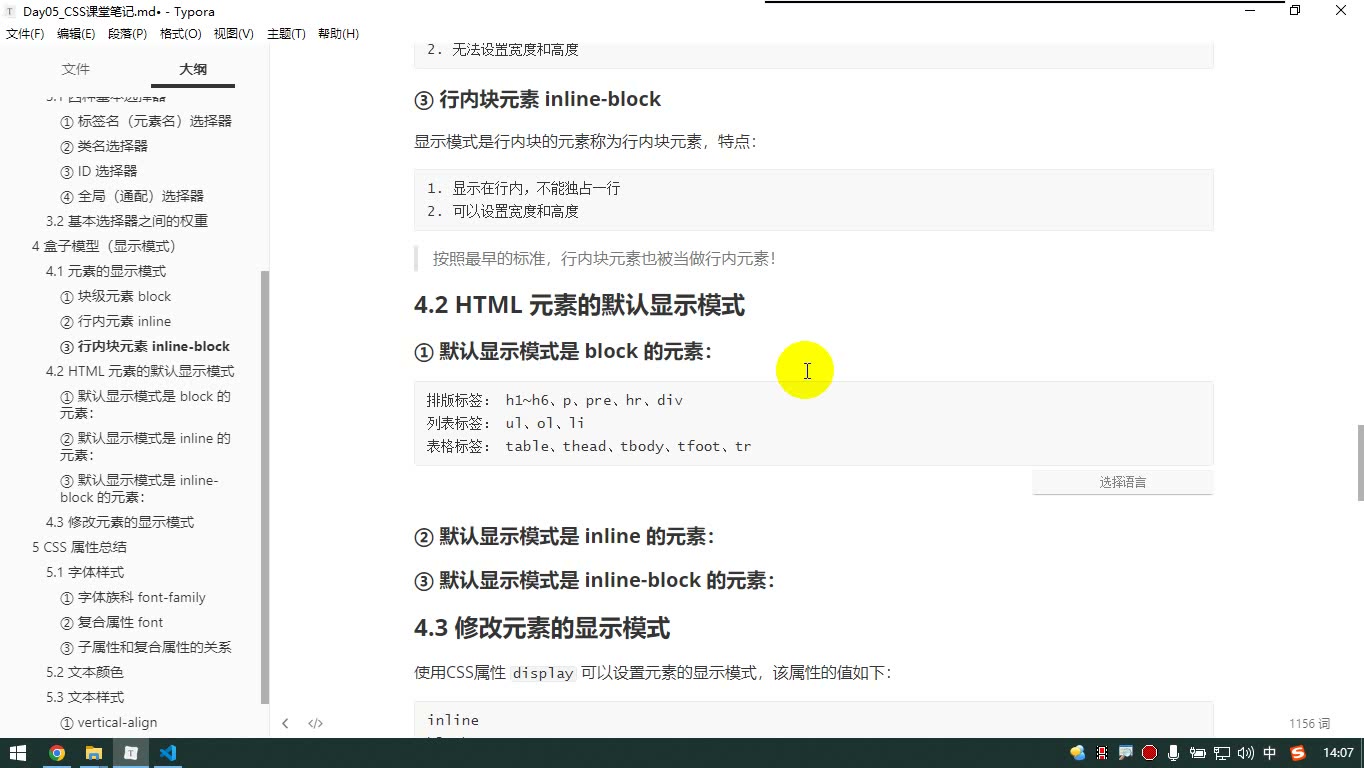Open the 文件(F) menu
Image resolution: width=1364 pixels, height=768 pixels.
coord(25,34)
